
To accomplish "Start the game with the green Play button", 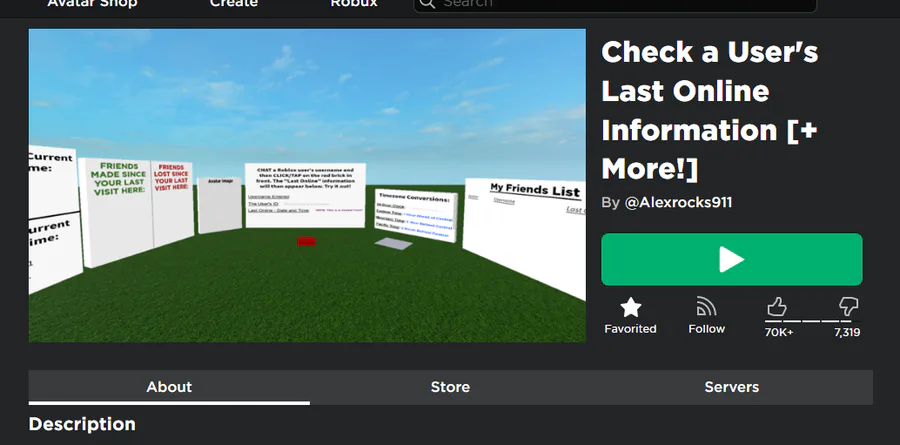I will click(731, 260).
